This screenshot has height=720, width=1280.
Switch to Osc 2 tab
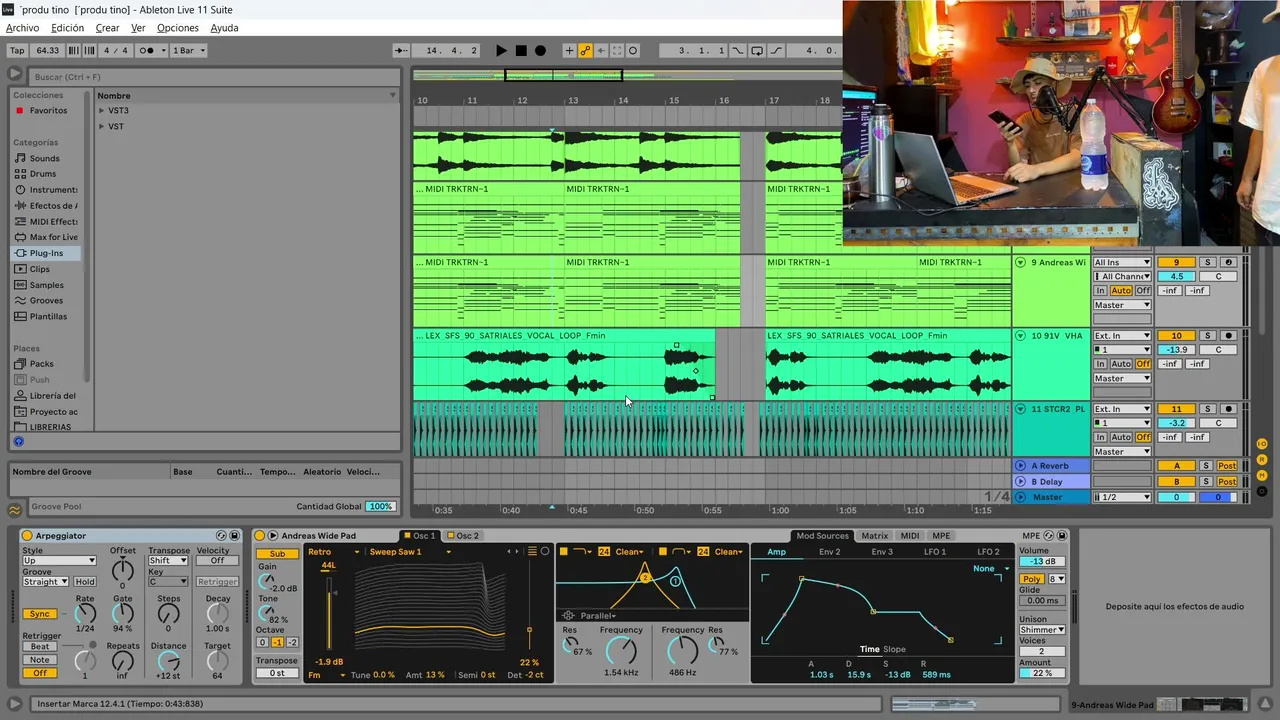[x=463, y=536]
